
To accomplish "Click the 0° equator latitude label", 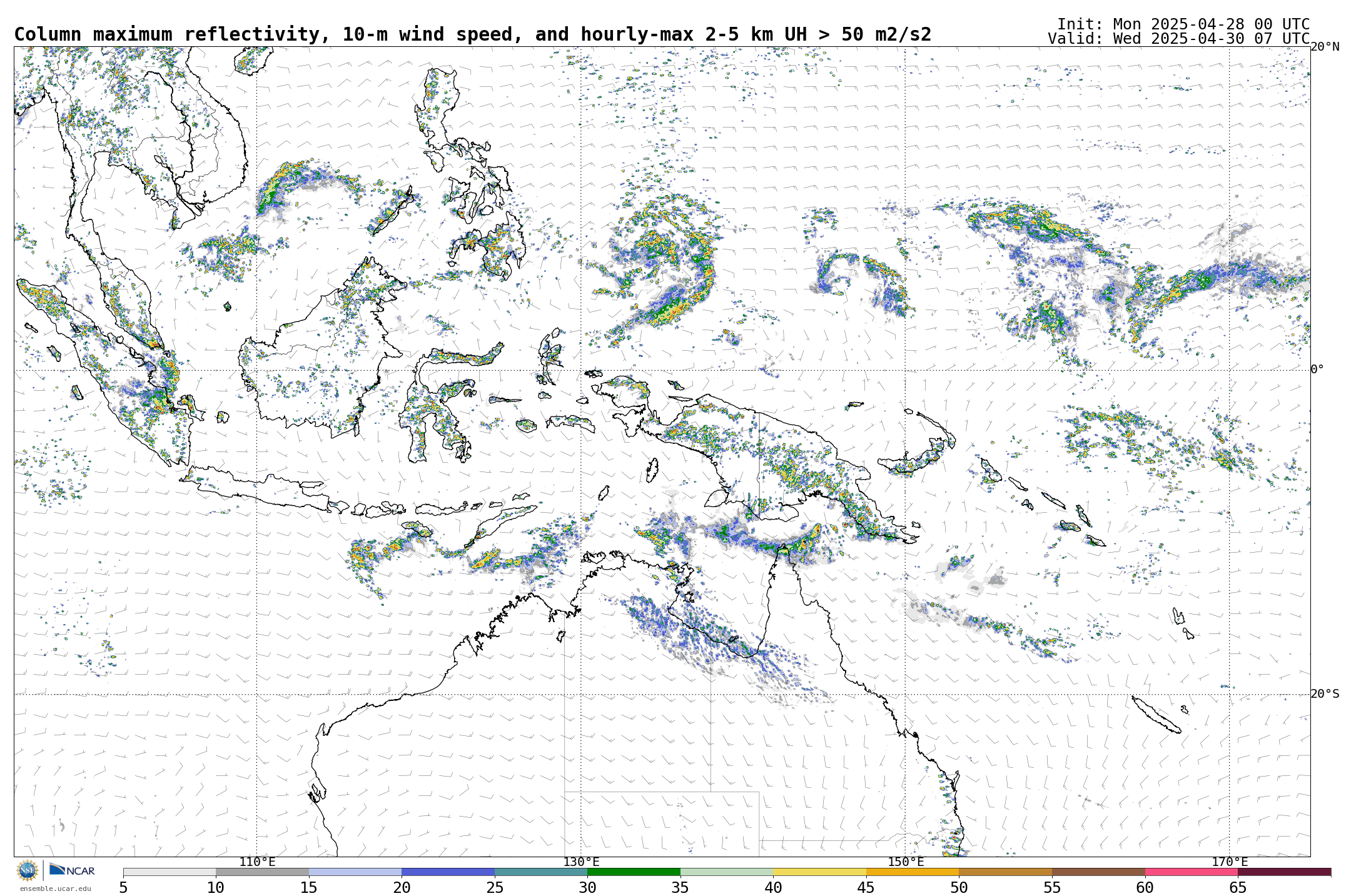I will tap(1317, 369).
